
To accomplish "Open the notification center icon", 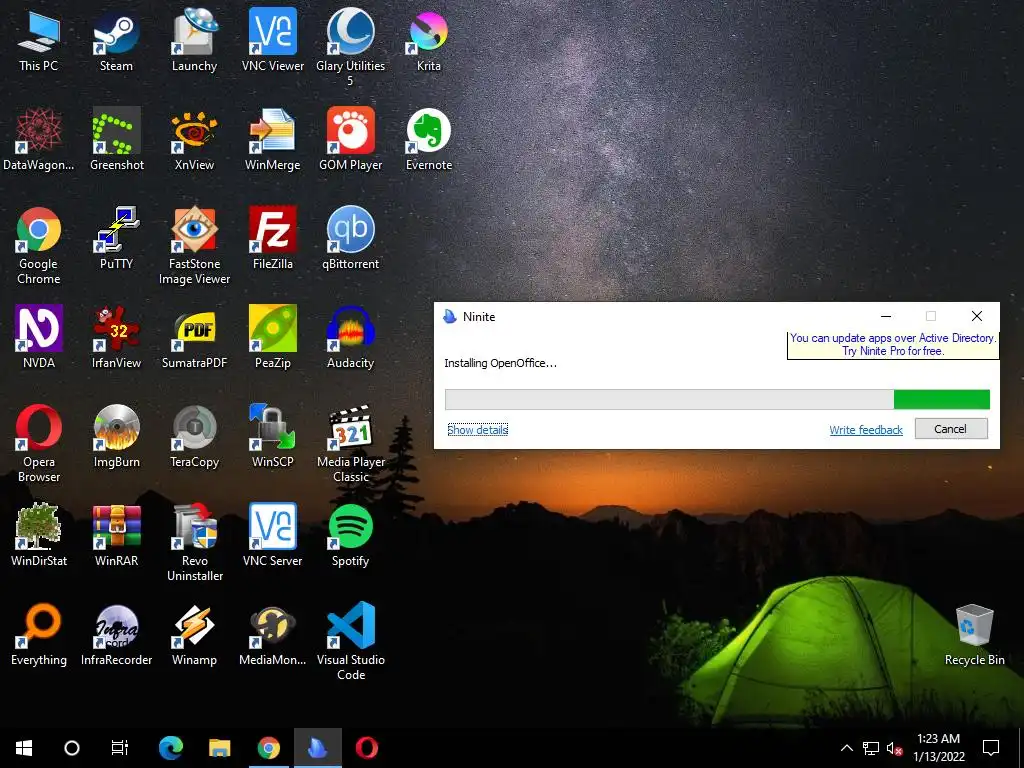I will click(x=991, y=748).
